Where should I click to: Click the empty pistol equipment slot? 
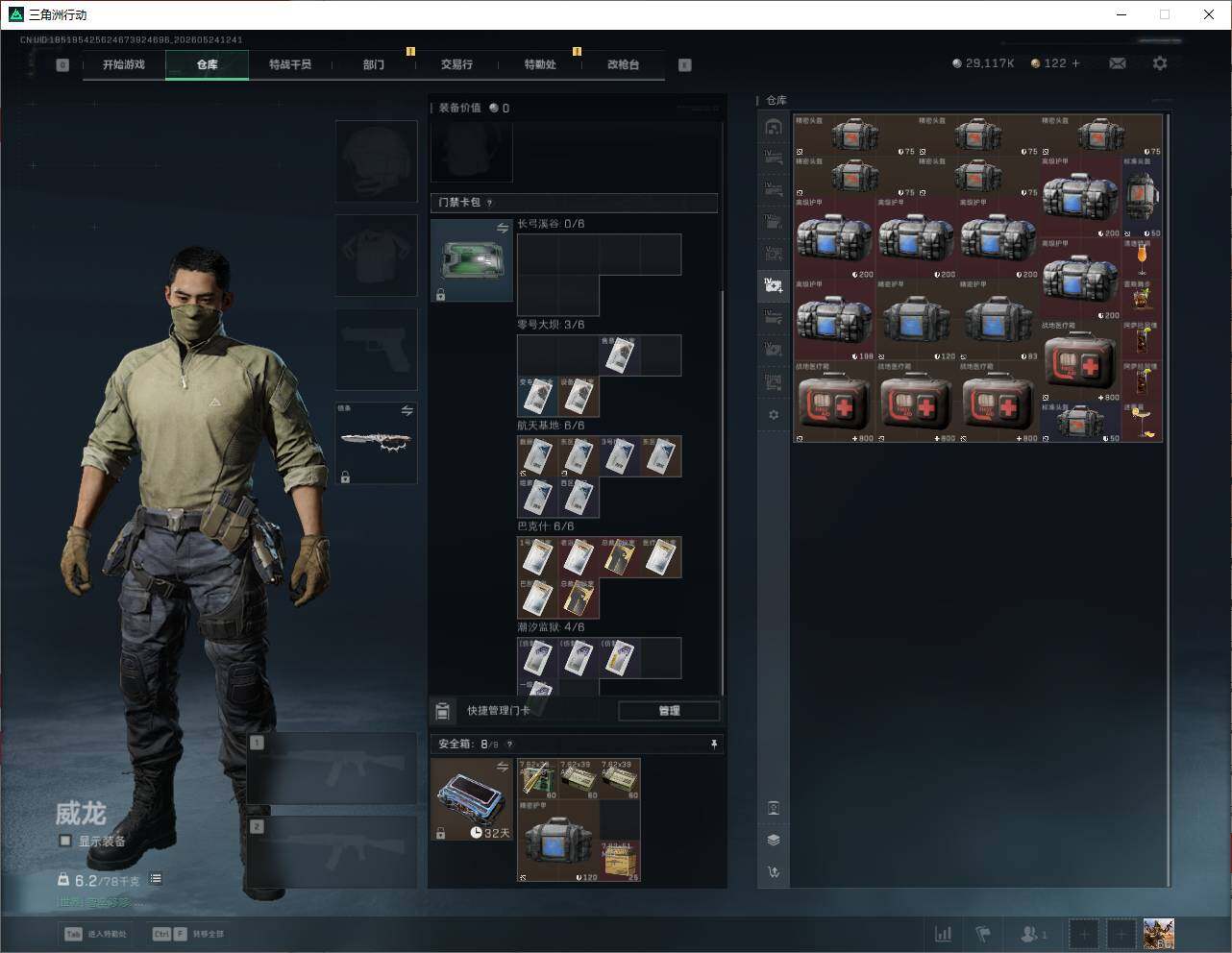376,350
